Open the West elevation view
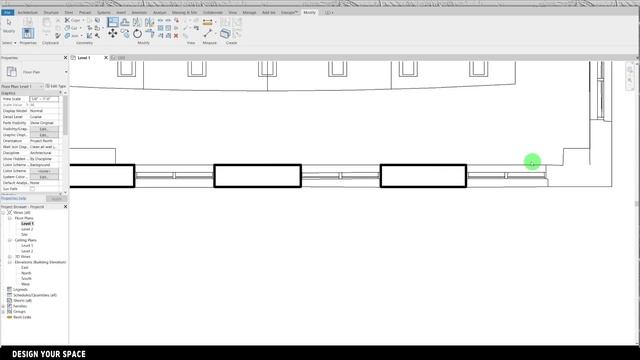This screenshot has width=640, height=360. (x=26, y=284)
